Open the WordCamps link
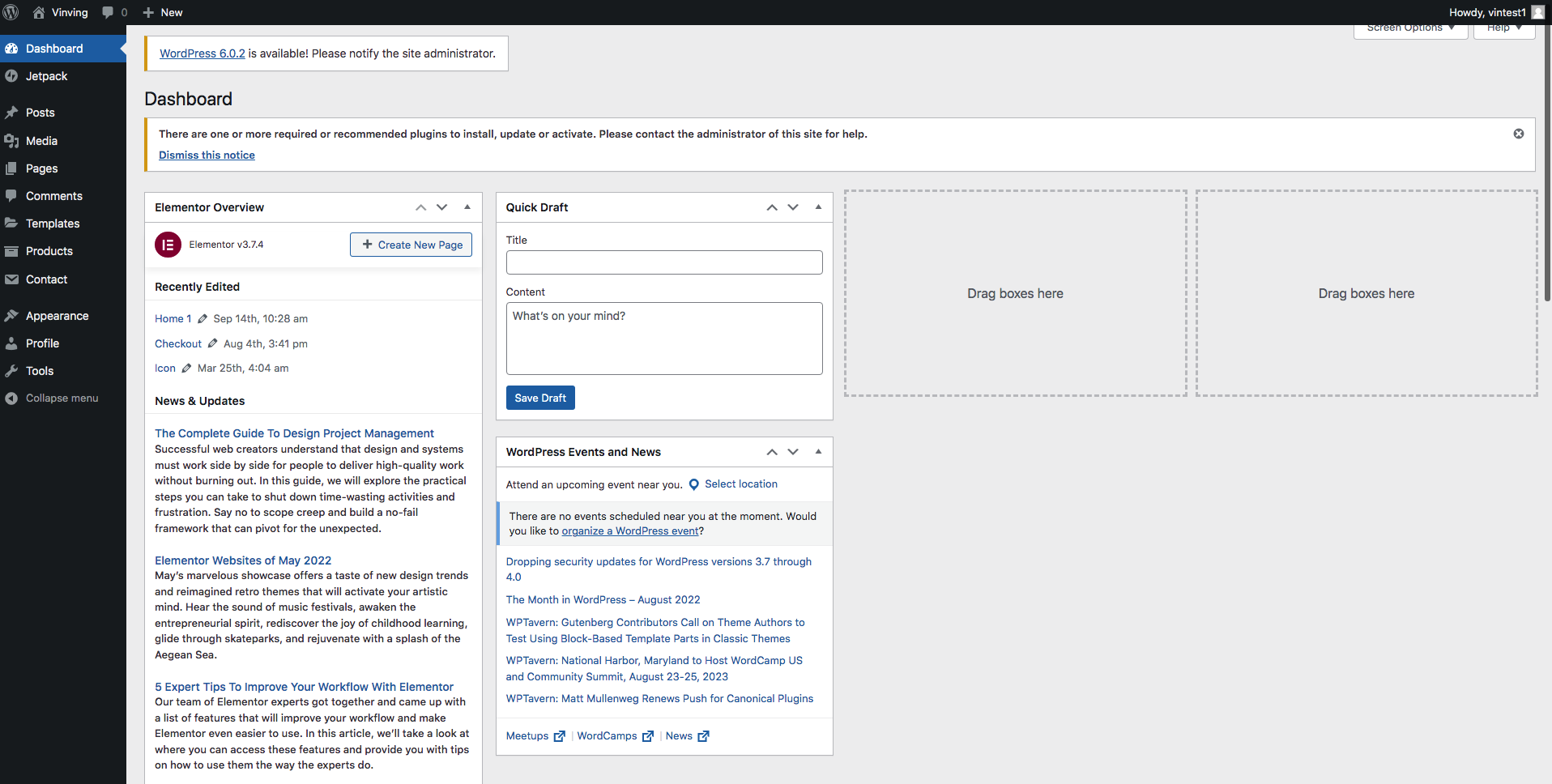Image resolution: width=1552 pixels, height=784 pixels. coord(607,736)
